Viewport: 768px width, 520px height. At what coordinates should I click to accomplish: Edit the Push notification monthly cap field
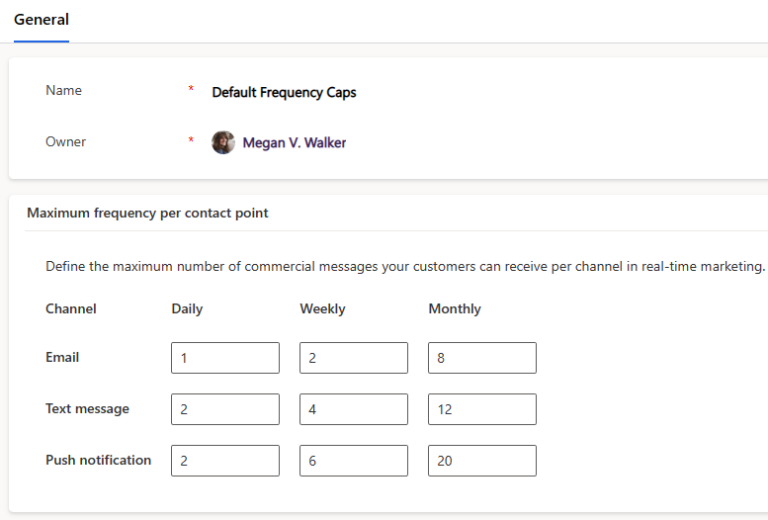click(x=482, y=461)
